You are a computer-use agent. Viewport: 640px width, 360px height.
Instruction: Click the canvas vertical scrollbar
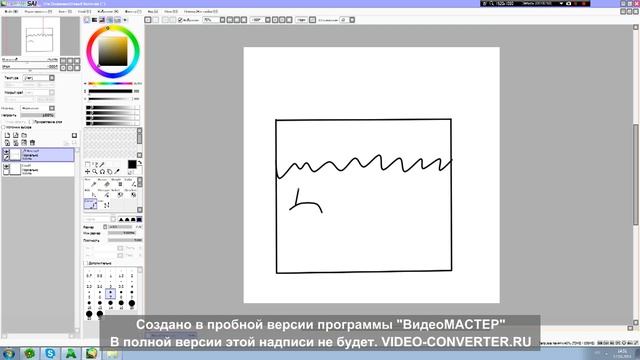coord(636,174)
